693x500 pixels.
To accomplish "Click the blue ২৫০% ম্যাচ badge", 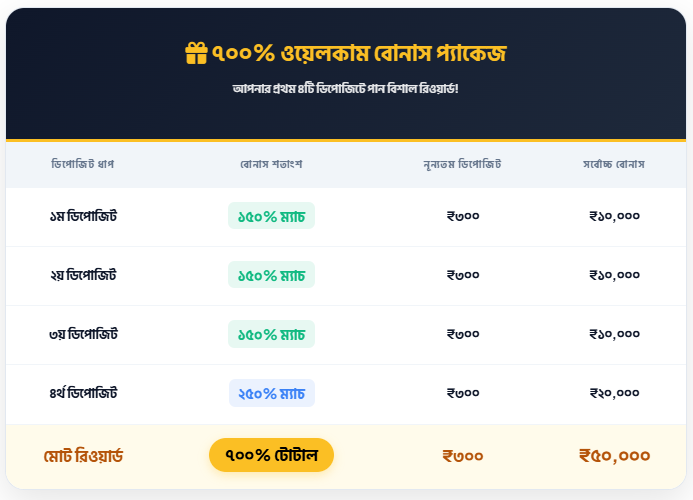I will coord(271,393).
